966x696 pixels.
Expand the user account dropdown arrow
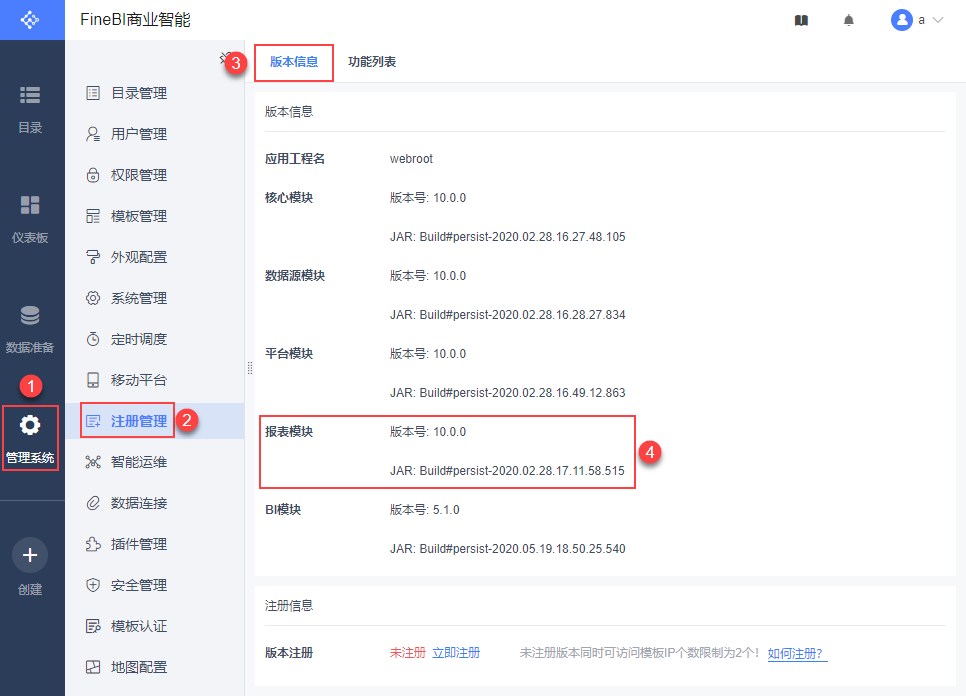pyautogui.click(x=938, y=20)
